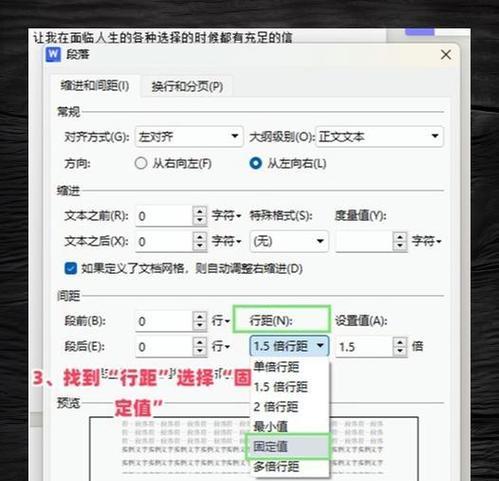The height and width of the screenshot is (481, 499).
Task: Increase 文本之后(X) value with up arrow
Action: coord(200,237)
